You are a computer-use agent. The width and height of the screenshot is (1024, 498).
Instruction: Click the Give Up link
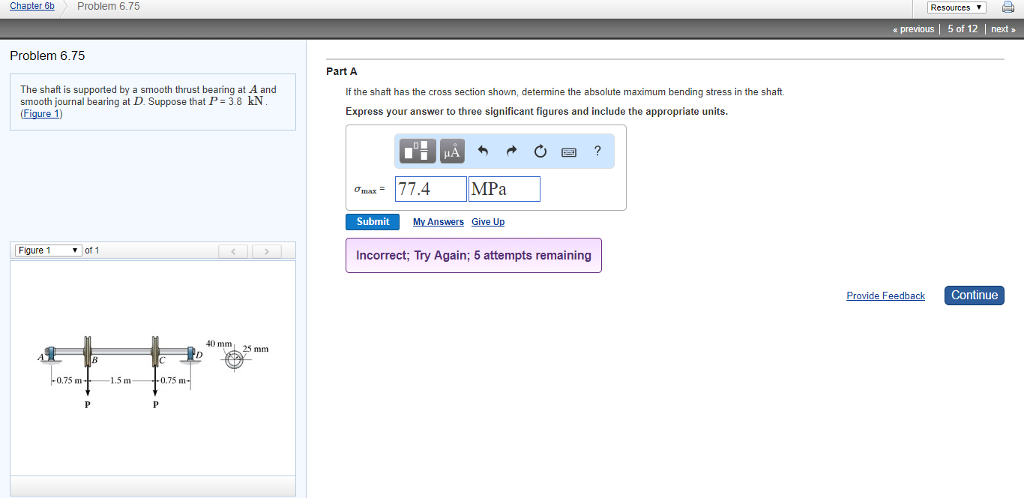[488, 223]
